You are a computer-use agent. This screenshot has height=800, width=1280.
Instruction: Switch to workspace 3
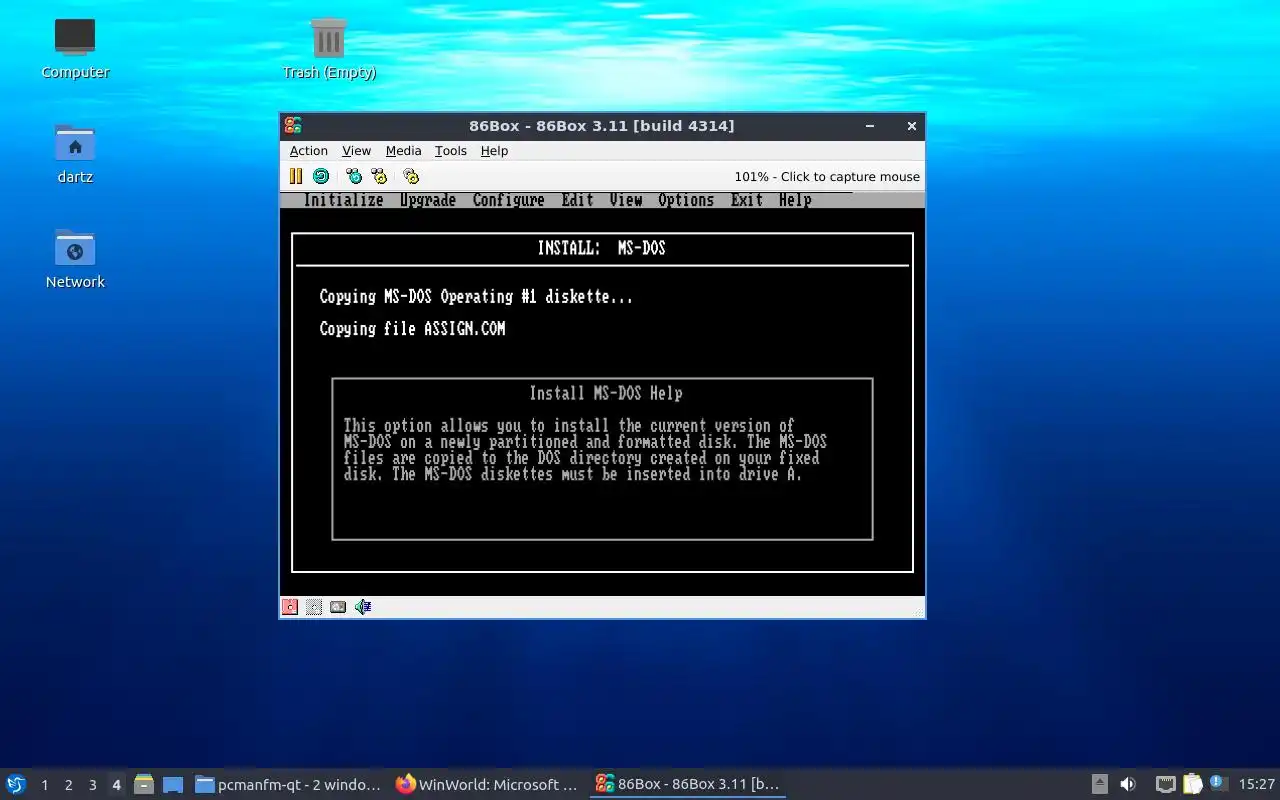(92, 785)
